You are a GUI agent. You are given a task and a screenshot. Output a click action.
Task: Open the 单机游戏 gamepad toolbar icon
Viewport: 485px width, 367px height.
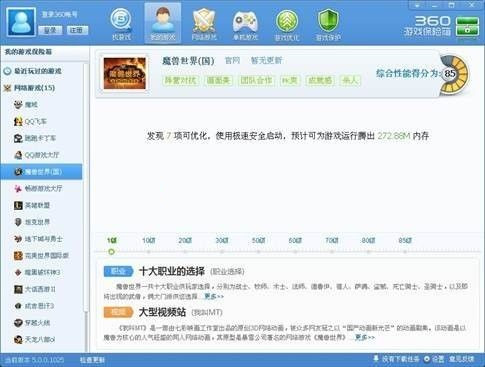point(245,24)
